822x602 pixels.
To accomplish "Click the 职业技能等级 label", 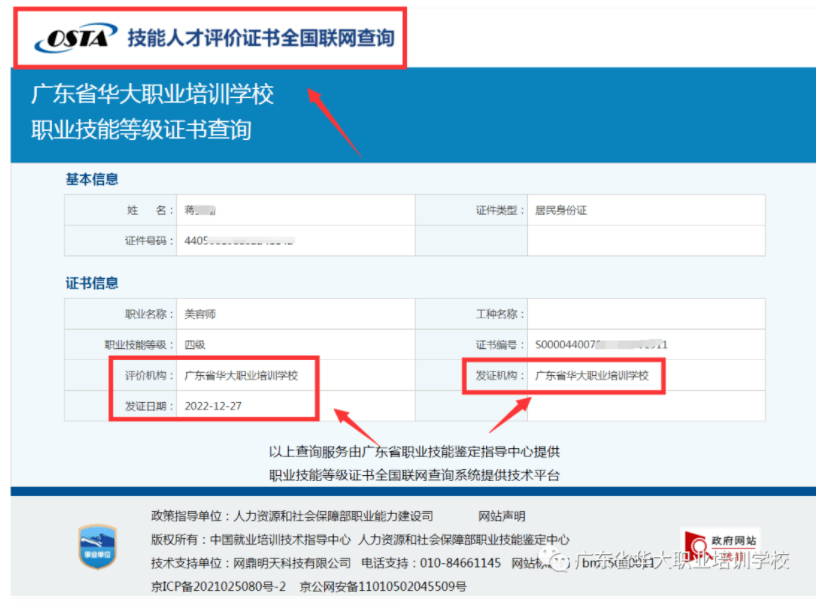I will 139,345.
